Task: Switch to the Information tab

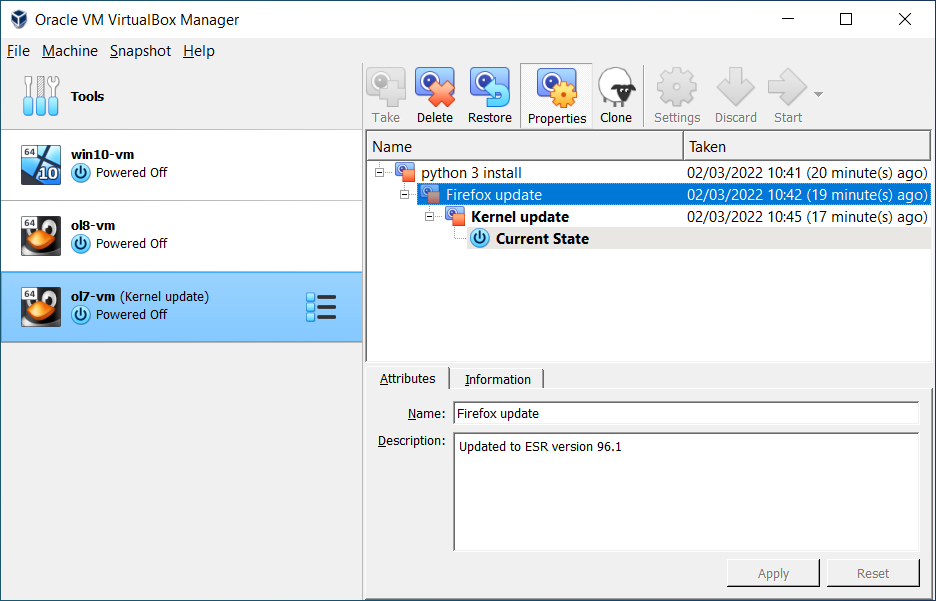Action: click(497, 379)
